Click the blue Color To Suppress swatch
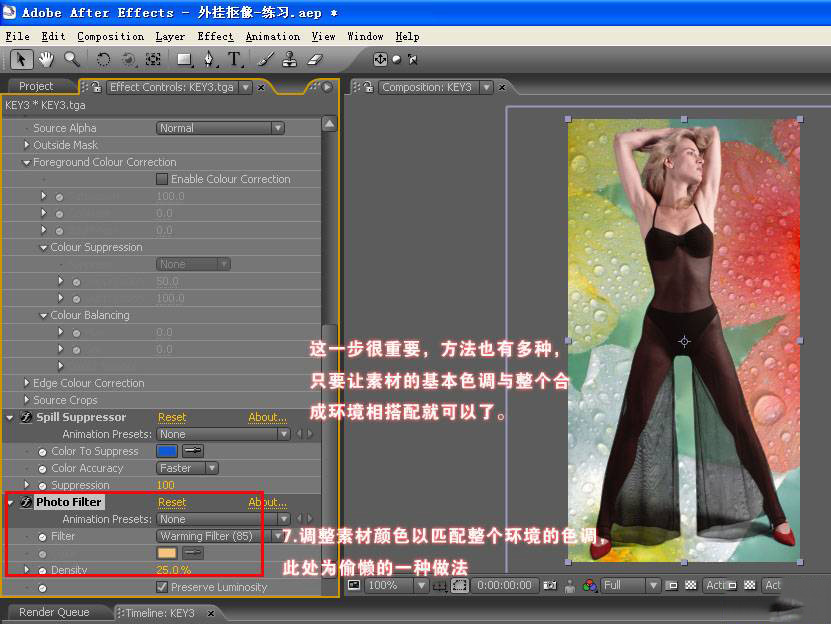This screenshot has width=831, height=624. (167, 451)
